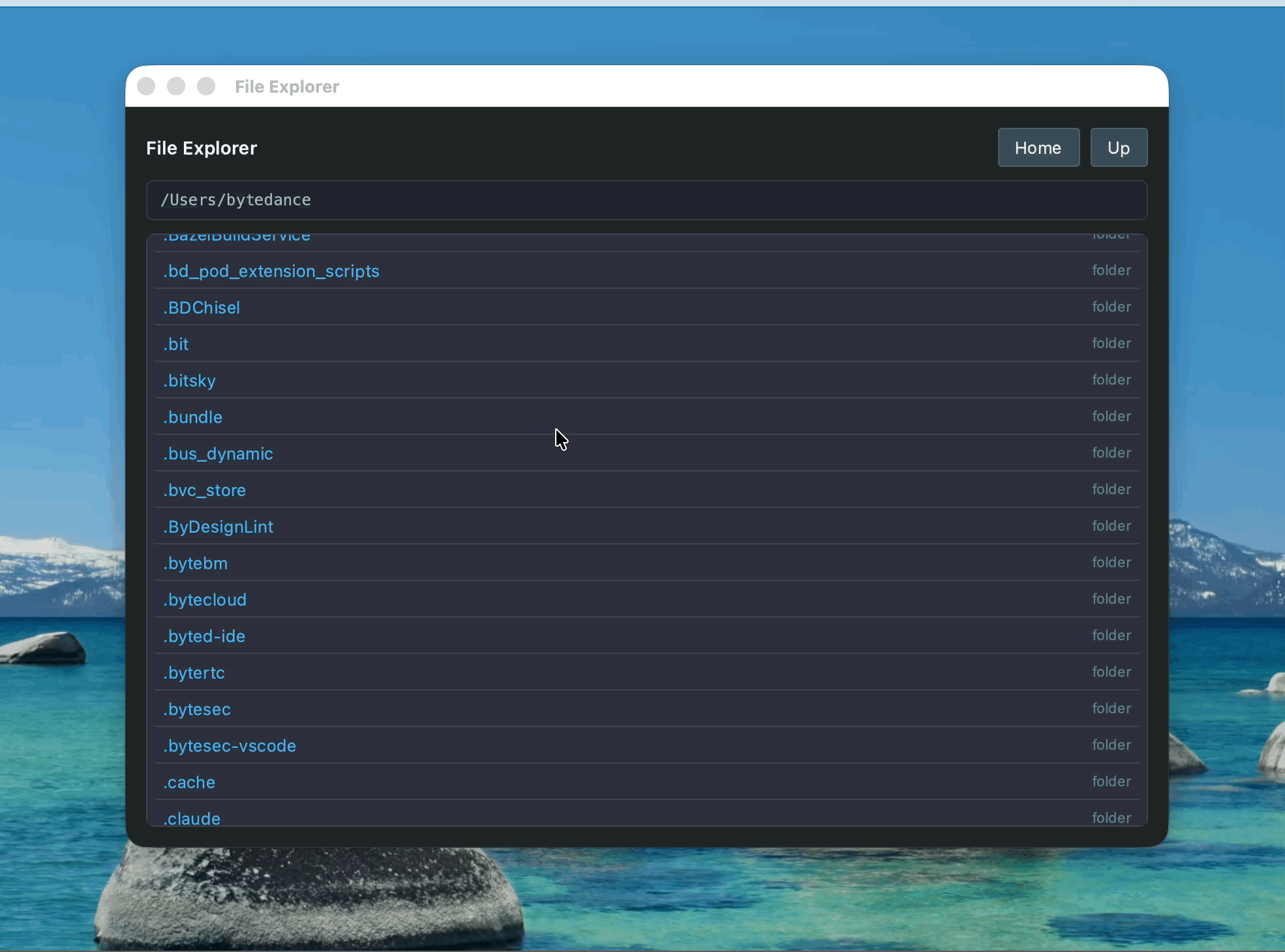Focus the /Users/bytedance path field
The height and width of the screenshot is (952, 1285).
646,200
